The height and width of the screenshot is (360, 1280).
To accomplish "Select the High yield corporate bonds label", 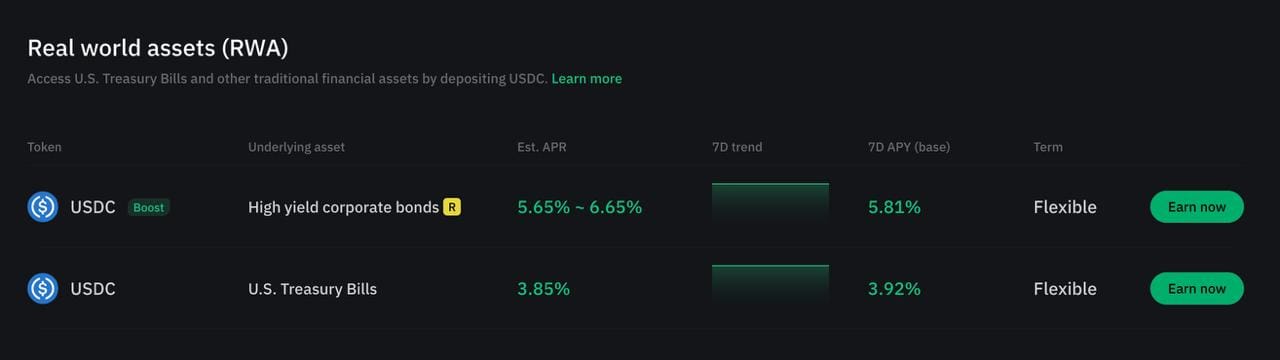I will tap(343, 207).
